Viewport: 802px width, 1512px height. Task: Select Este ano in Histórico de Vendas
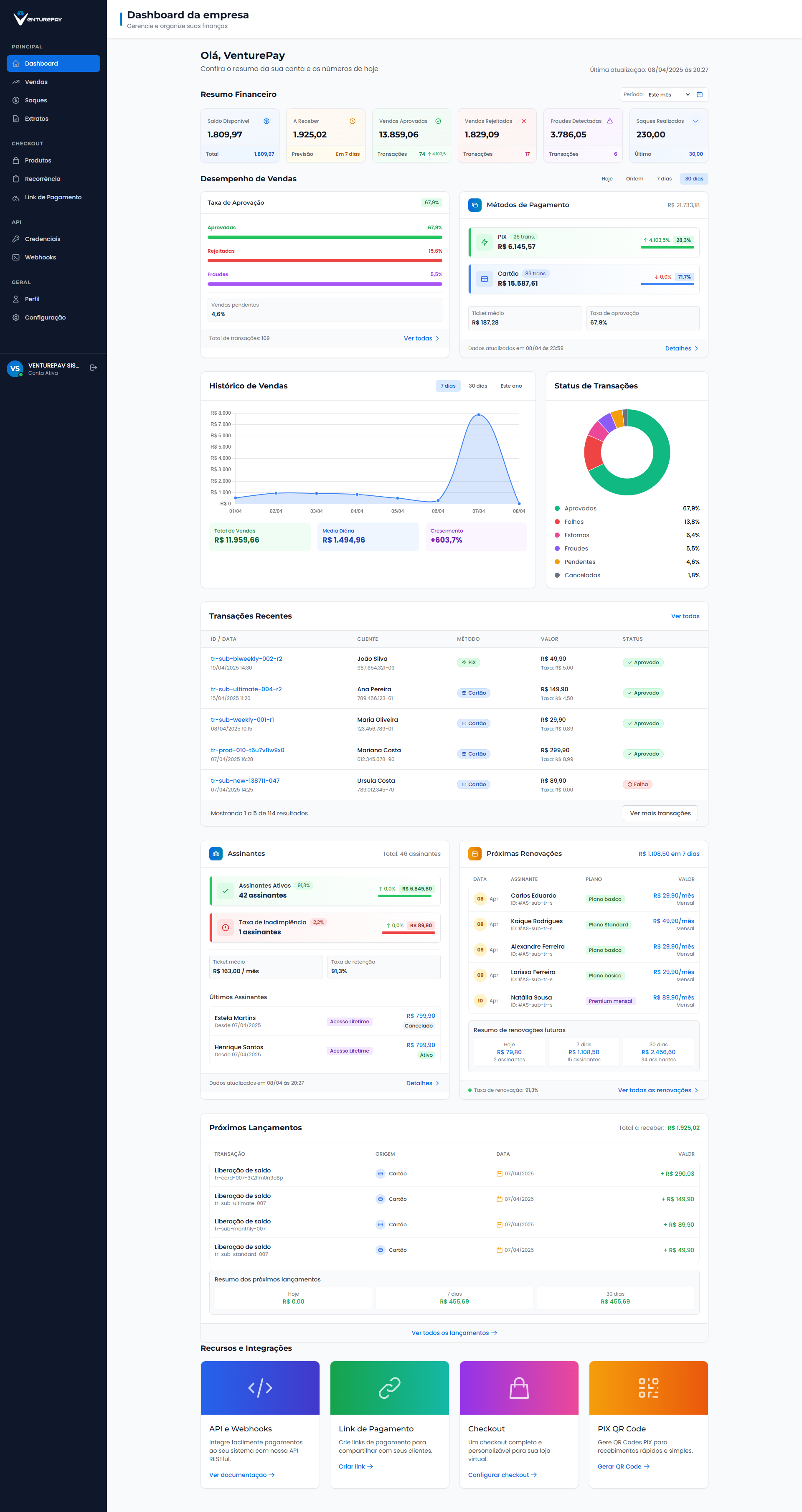[x=511, y=386]
